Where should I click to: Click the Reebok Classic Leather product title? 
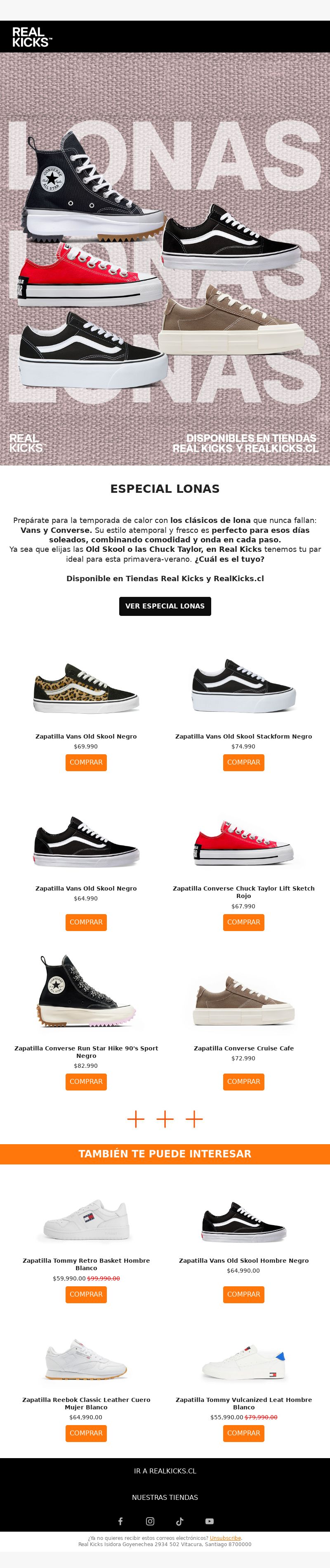click(x=86, y=1403)
